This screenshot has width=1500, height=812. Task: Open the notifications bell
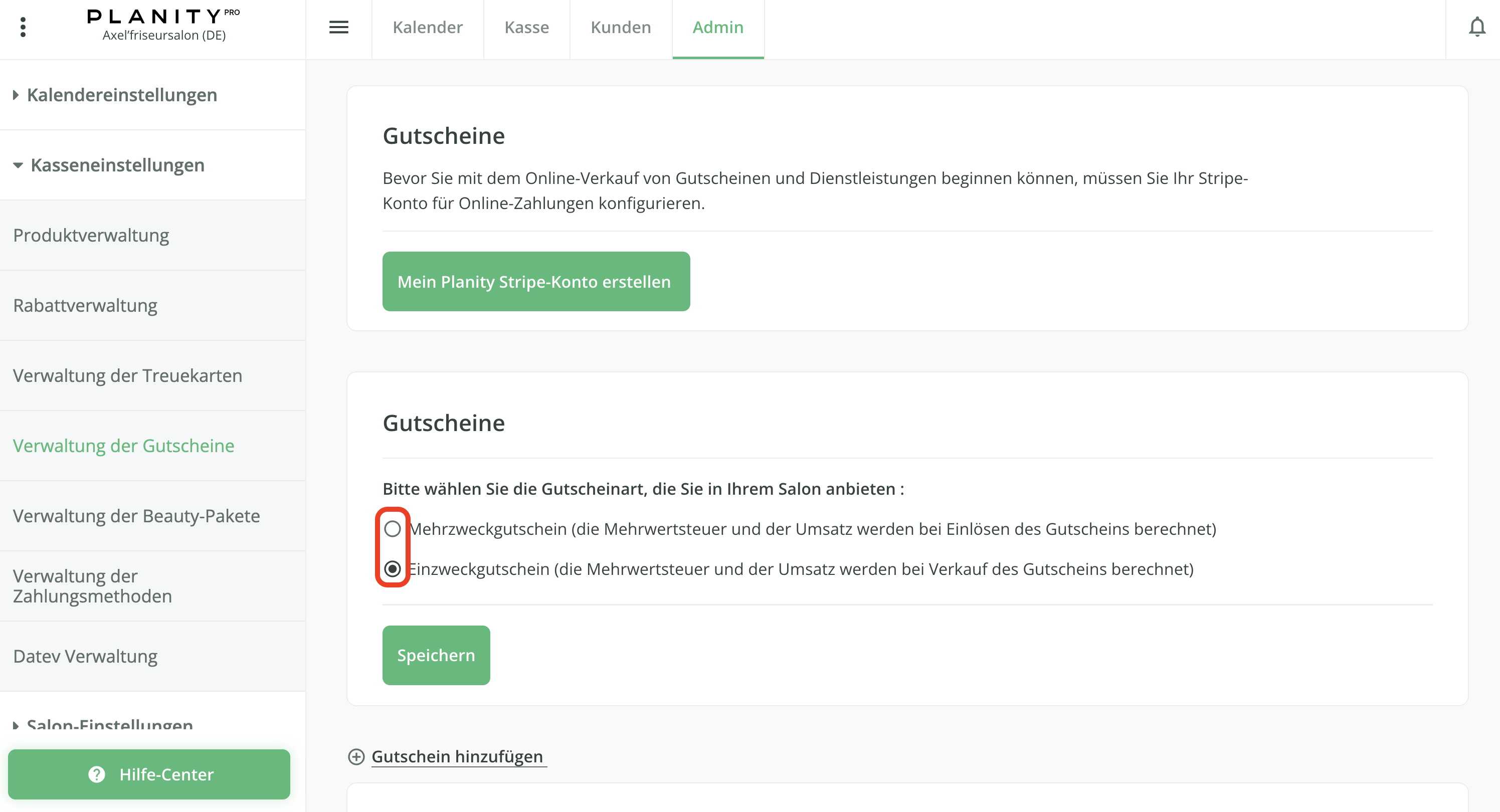1477,27
